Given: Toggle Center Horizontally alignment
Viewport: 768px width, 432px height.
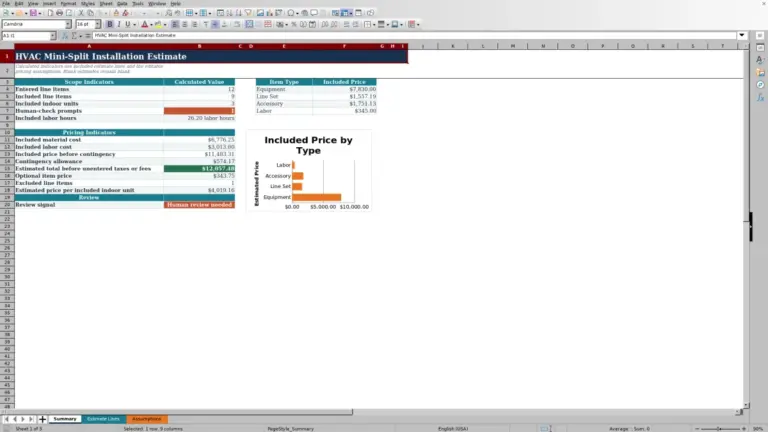Looking at the screenshot, I should [185, 24].
